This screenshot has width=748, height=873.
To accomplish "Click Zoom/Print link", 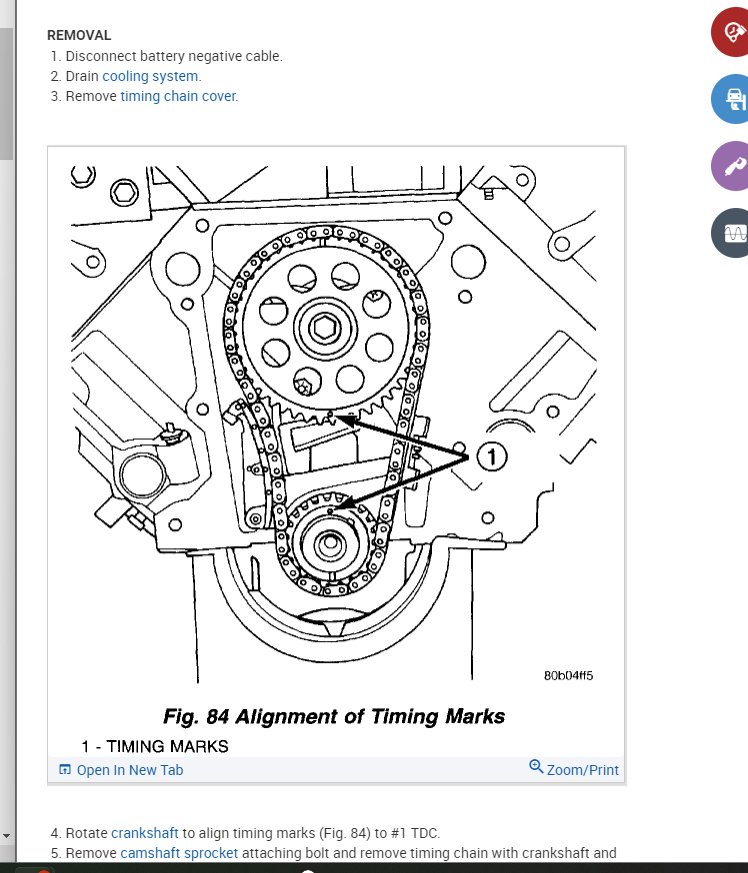I will click(x=583, y=770).
